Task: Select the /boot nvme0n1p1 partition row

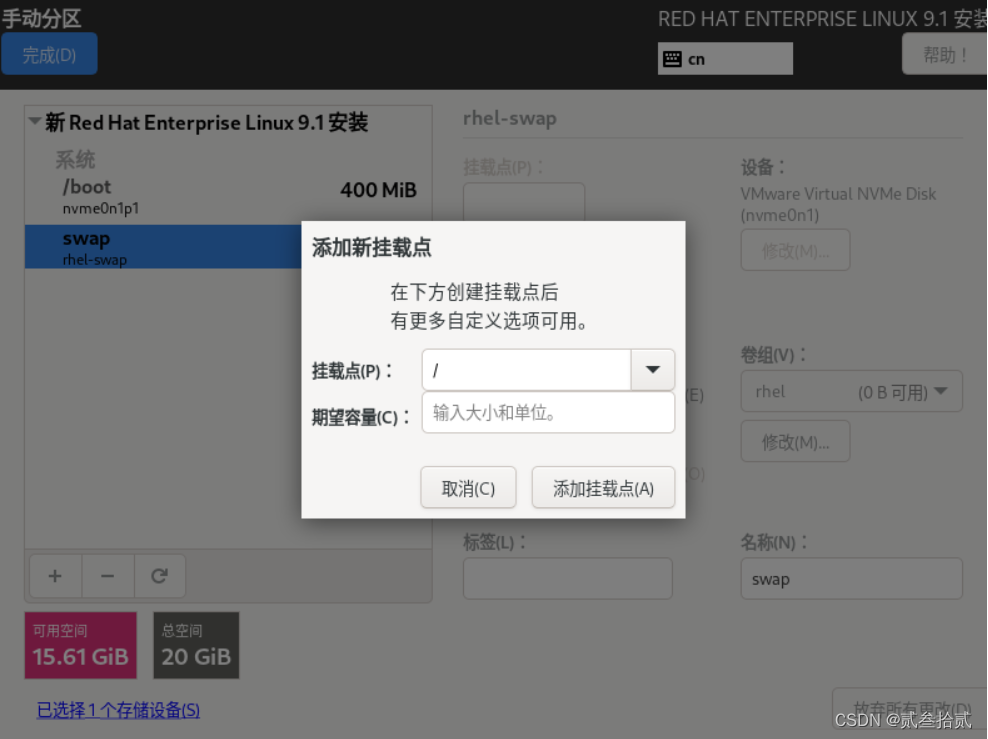Action: pos(228,197)
